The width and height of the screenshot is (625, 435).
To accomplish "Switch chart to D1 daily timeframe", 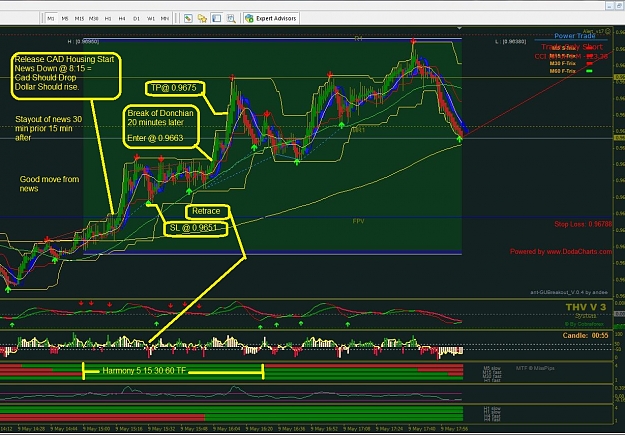I will pyautogui.click(x=136, y=18).
